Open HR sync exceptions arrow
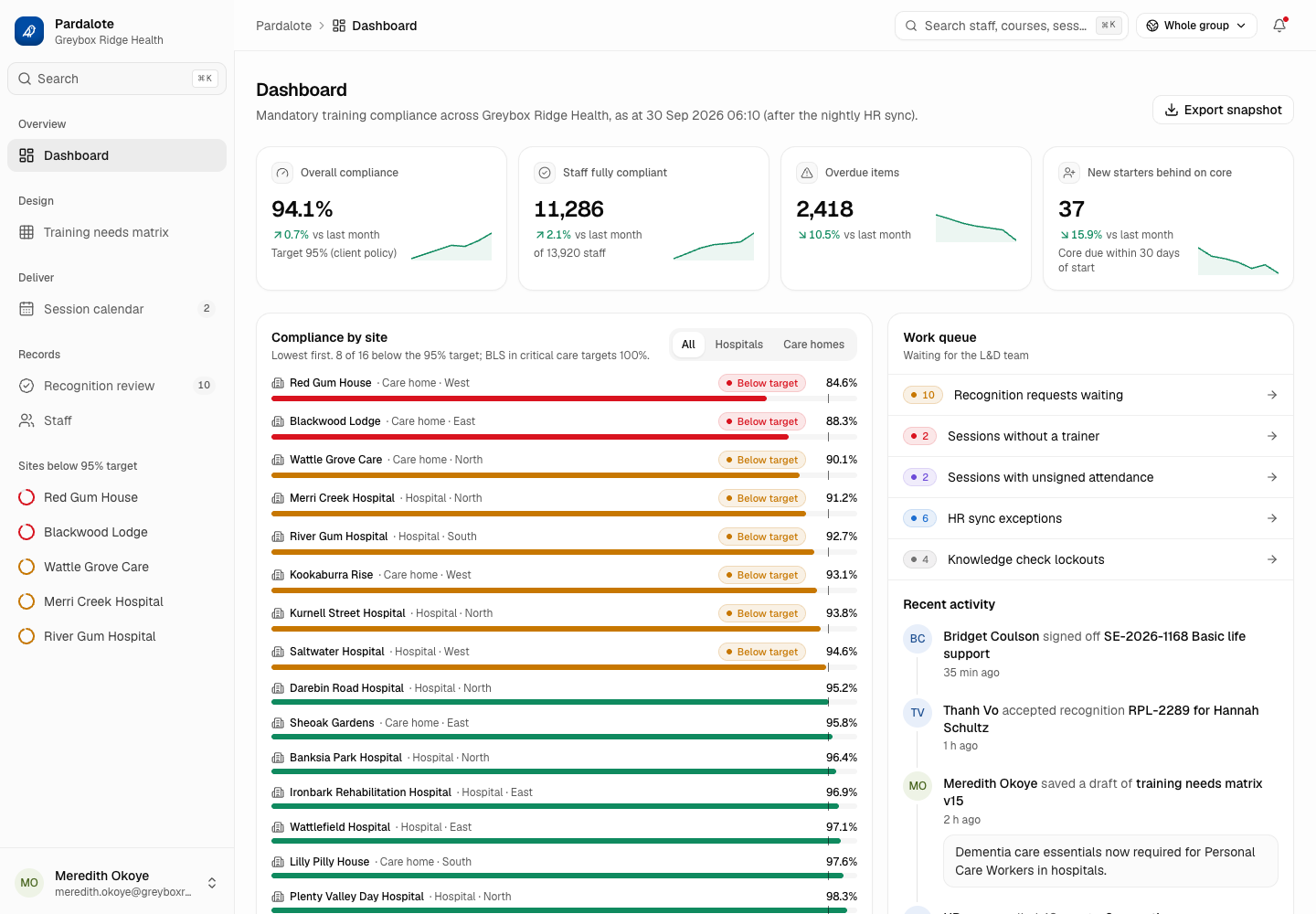 tap(1272, 518)
